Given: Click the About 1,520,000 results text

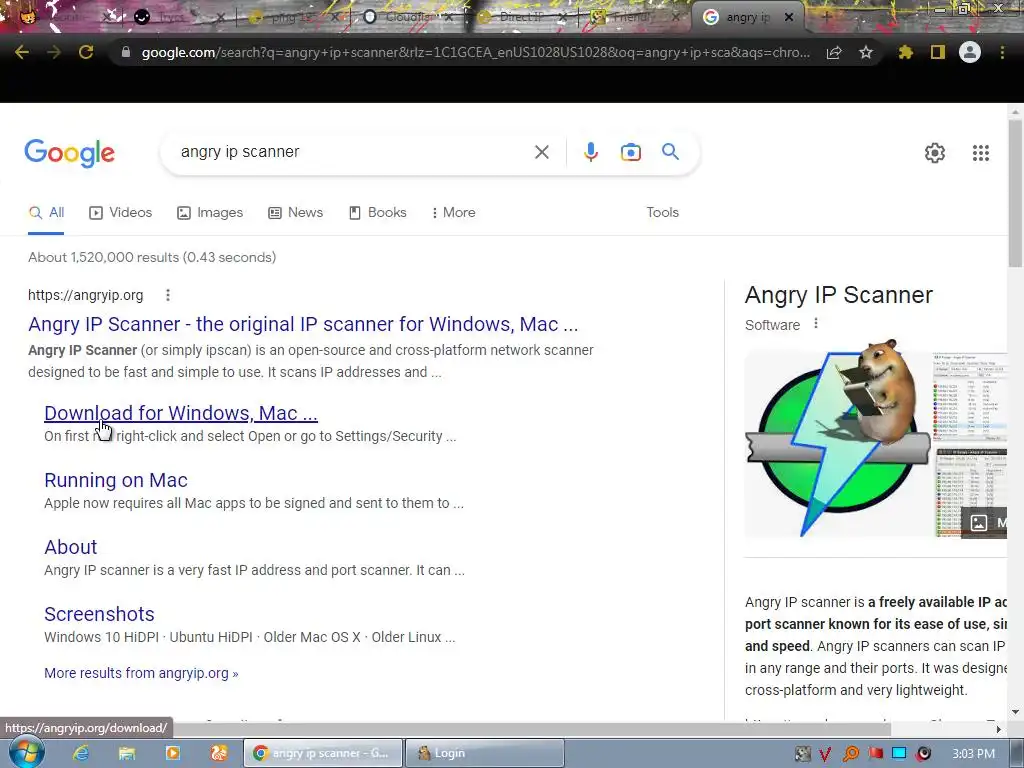Looking at the screenshot, I should click(x=152, y=257).
